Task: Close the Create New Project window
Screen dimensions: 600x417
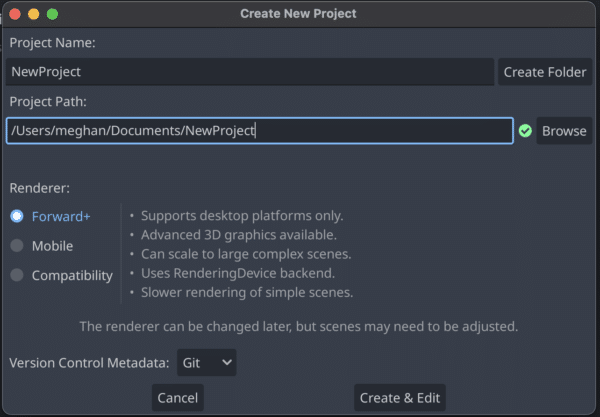Action: (14, 14)
